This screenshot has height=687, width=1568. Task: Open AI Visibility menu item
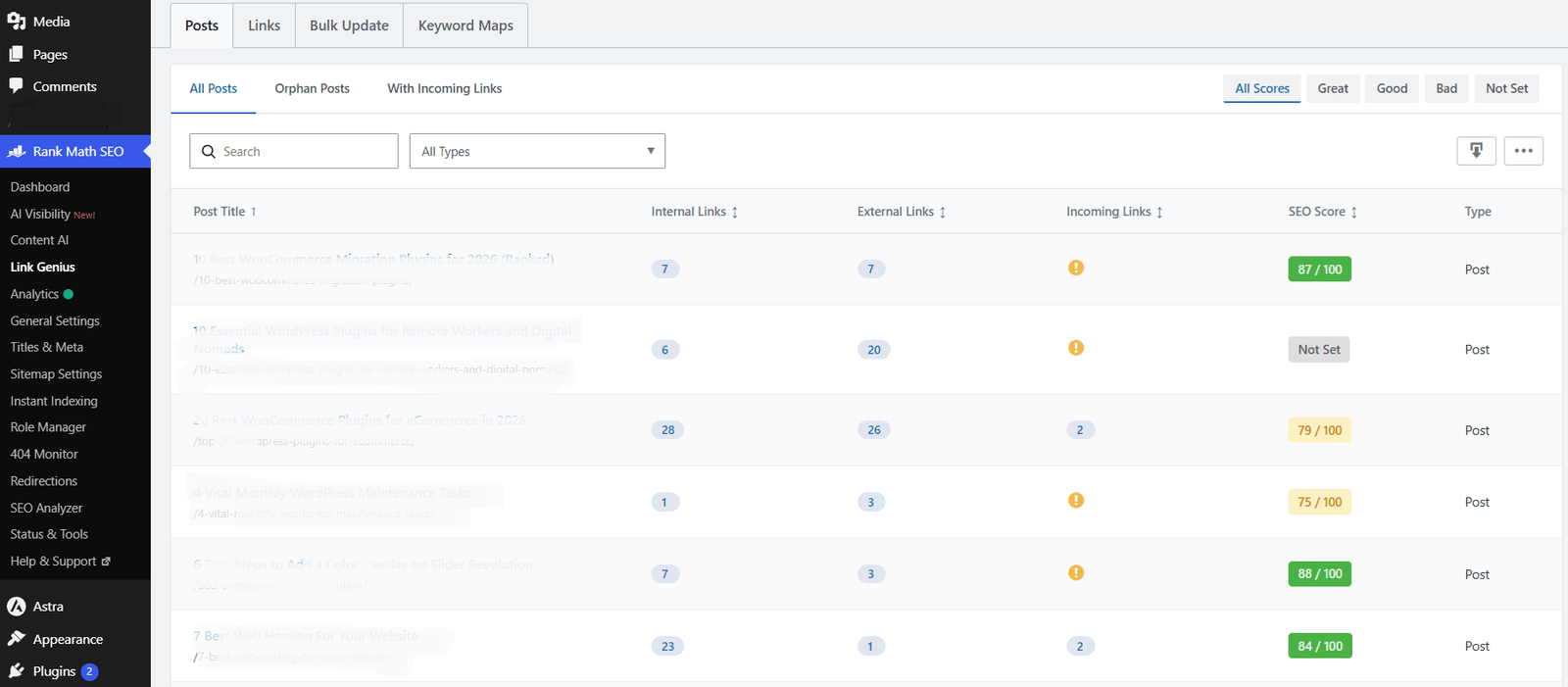[53, 214]
